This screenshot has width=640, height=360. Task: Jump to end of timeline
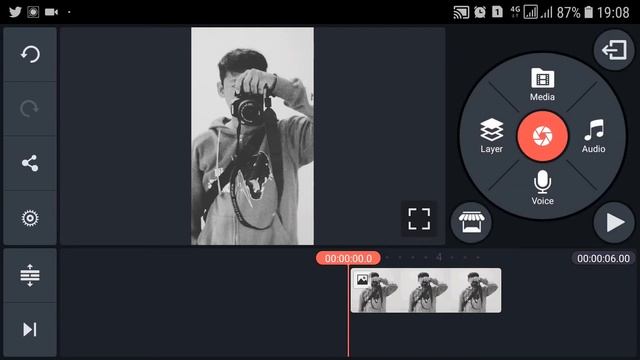[30, 329]
